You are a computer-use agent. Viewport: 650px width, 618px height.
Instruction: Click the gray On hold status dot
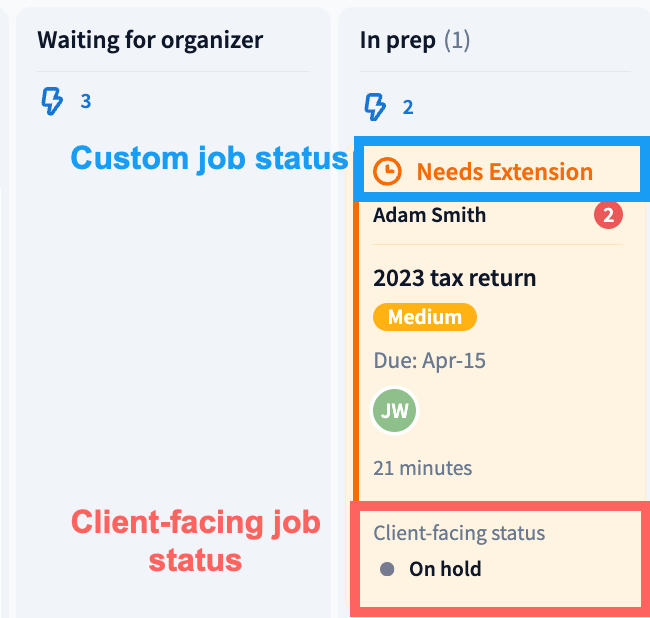tap(387, 569)
